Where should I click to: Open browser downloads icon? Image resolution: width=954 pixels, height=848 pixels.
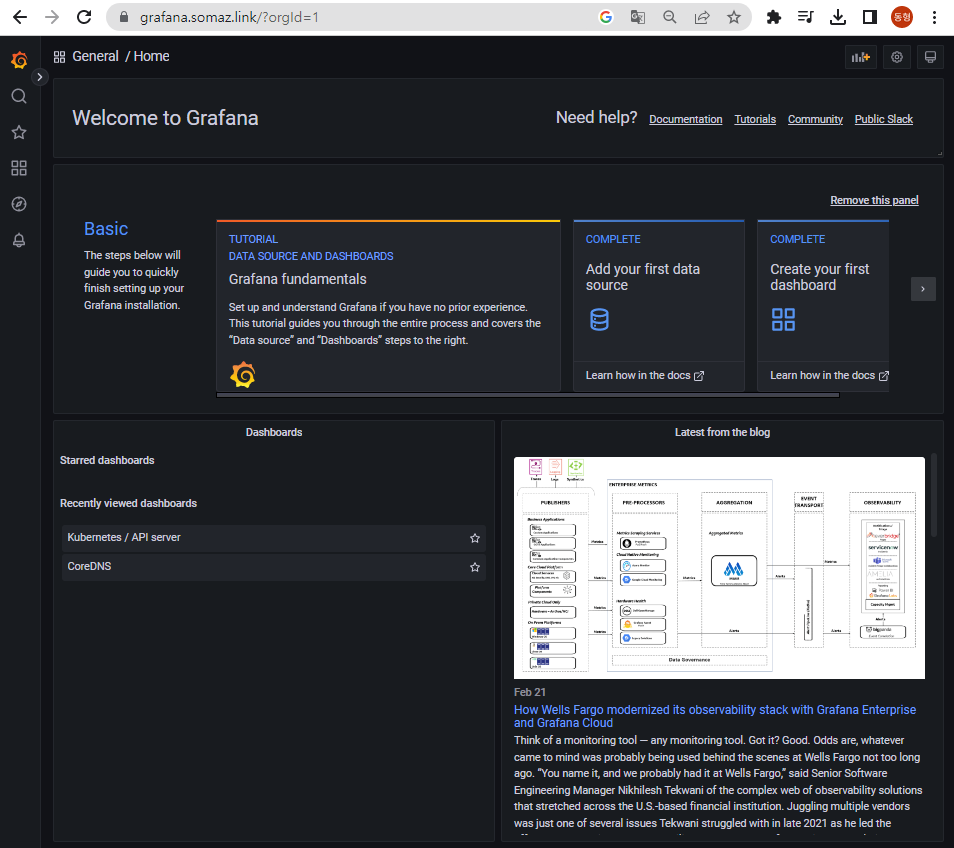click(x=838, y=17)
